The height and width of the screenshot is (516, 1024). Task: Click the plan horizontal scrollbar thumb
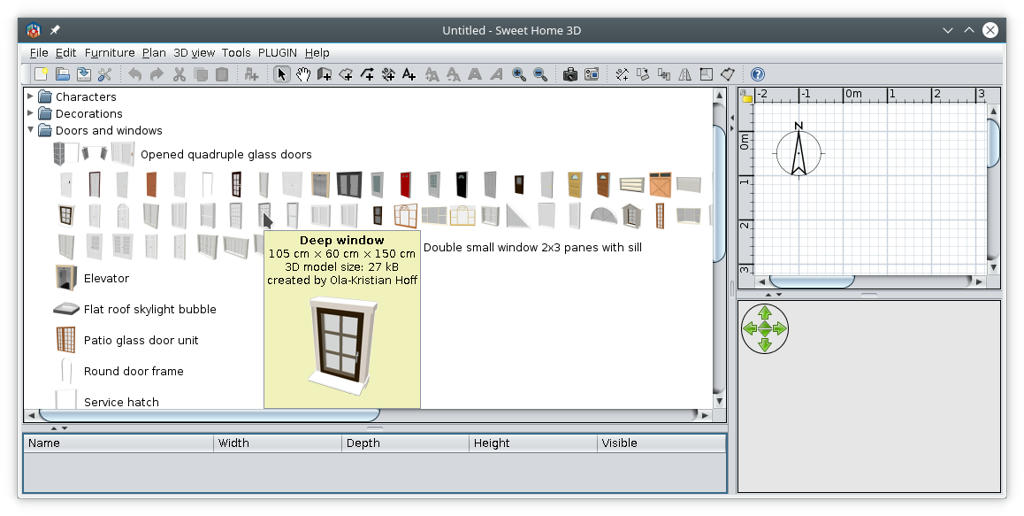pyautogui.click(x=812, y=282)
